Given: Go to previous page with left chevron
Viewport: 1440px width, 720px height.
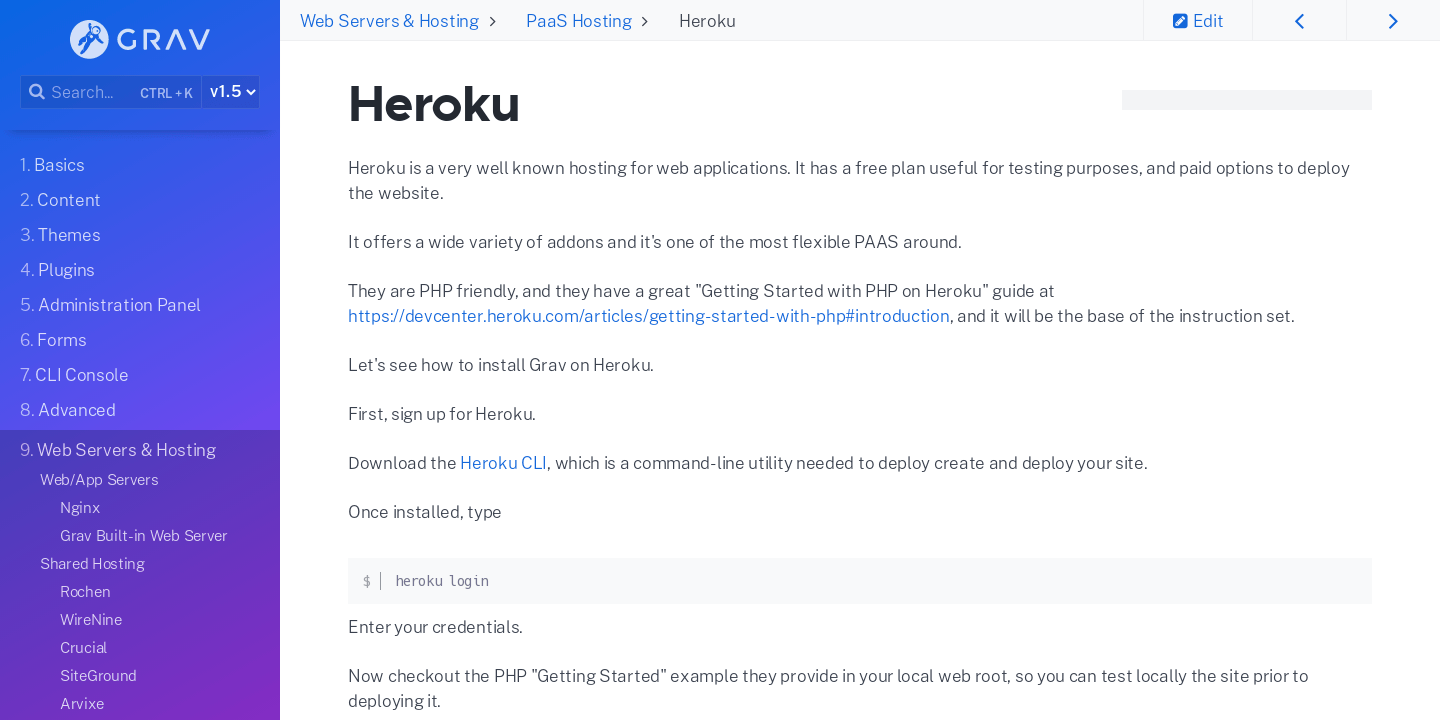Looking at the screenshot, I should pyautogui.click(x=1299, y=19).
